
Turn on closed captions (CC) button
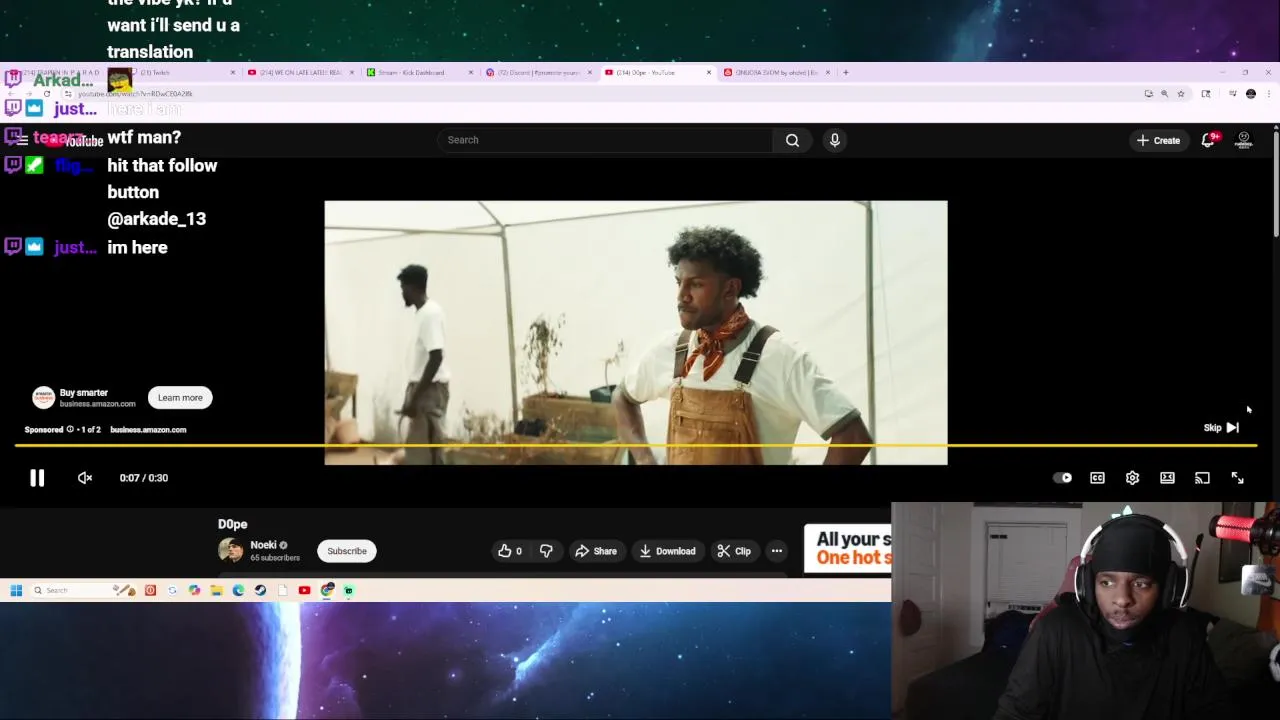(1097, 478)
